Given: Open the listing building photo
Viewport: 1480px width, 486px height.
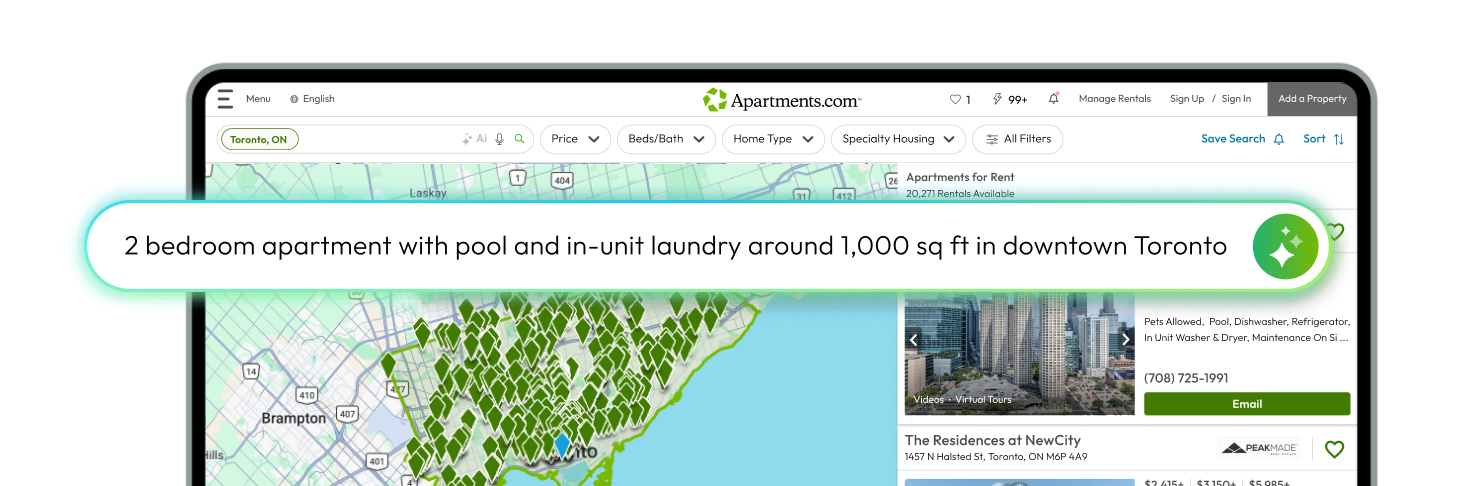Looking at the screenshot, I should 1020,353.
